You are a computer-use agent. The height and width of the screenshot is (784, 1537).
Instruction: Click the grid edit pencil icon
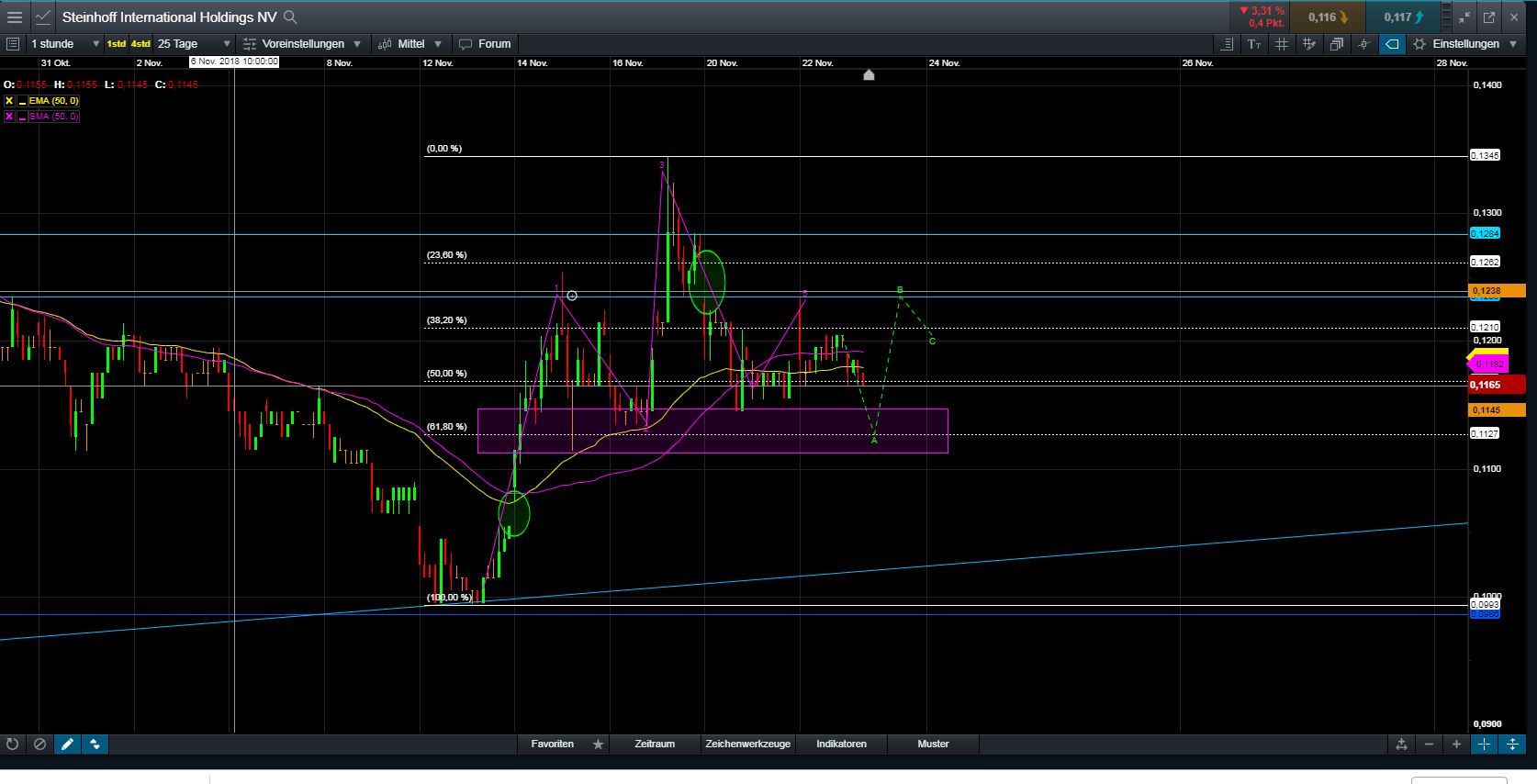point(1309,44)
